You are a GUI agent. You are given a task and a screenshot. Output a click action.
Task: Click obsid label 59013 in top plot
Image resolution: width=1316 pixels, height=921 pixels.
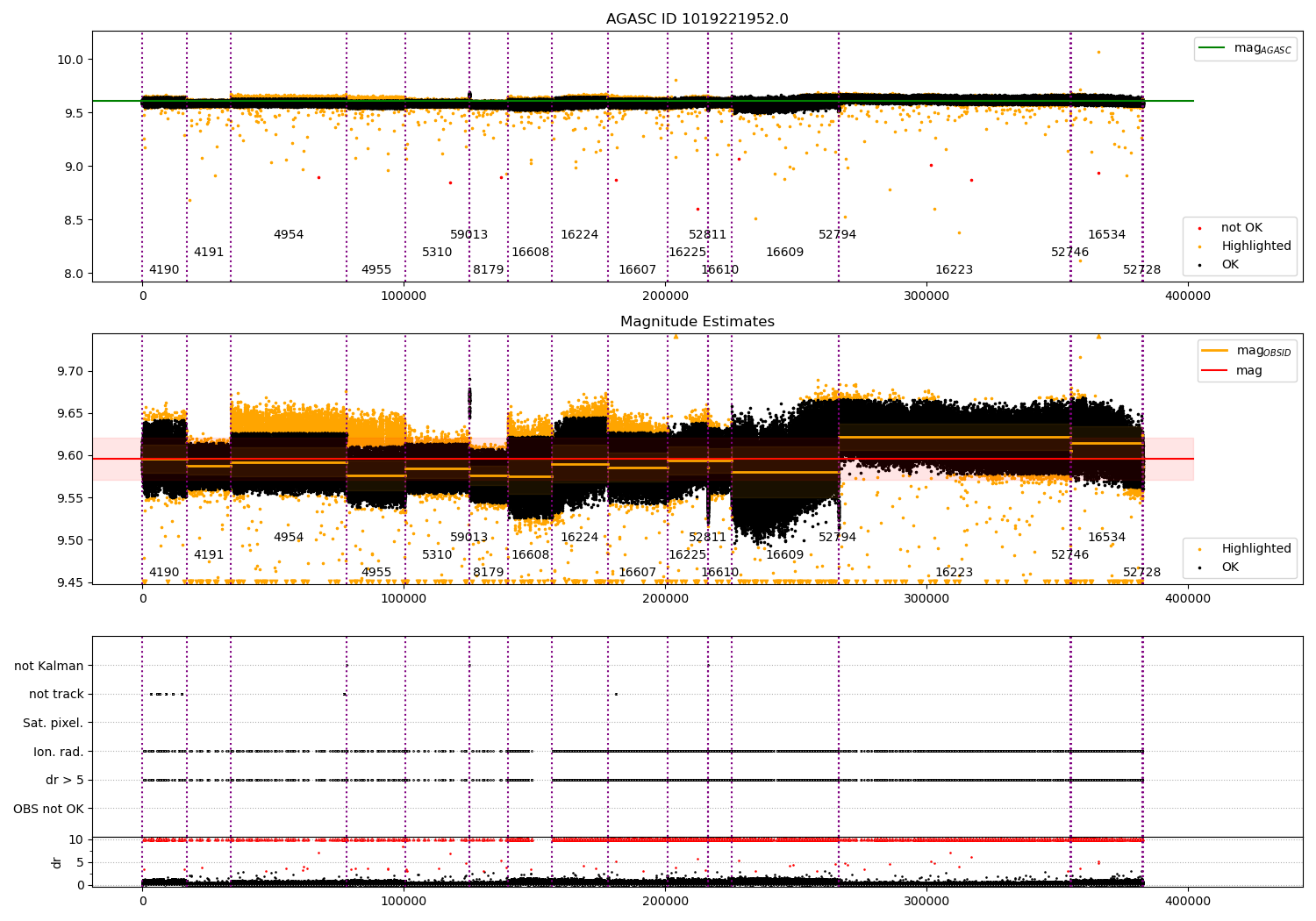[468, 235]
